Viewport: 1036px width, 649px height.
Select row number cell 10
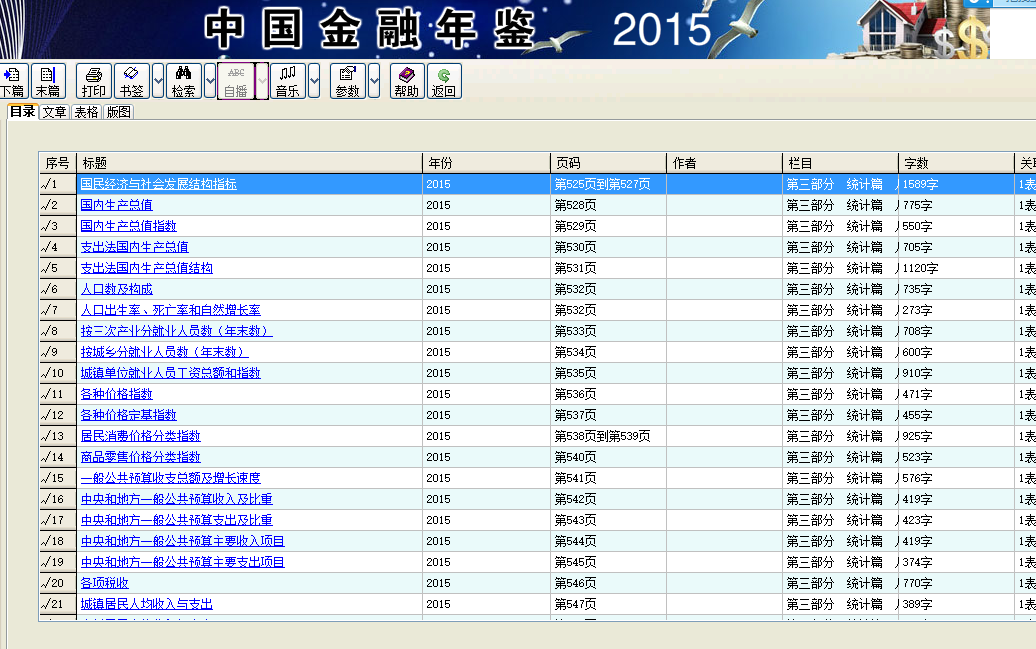(x=57, y=373)
